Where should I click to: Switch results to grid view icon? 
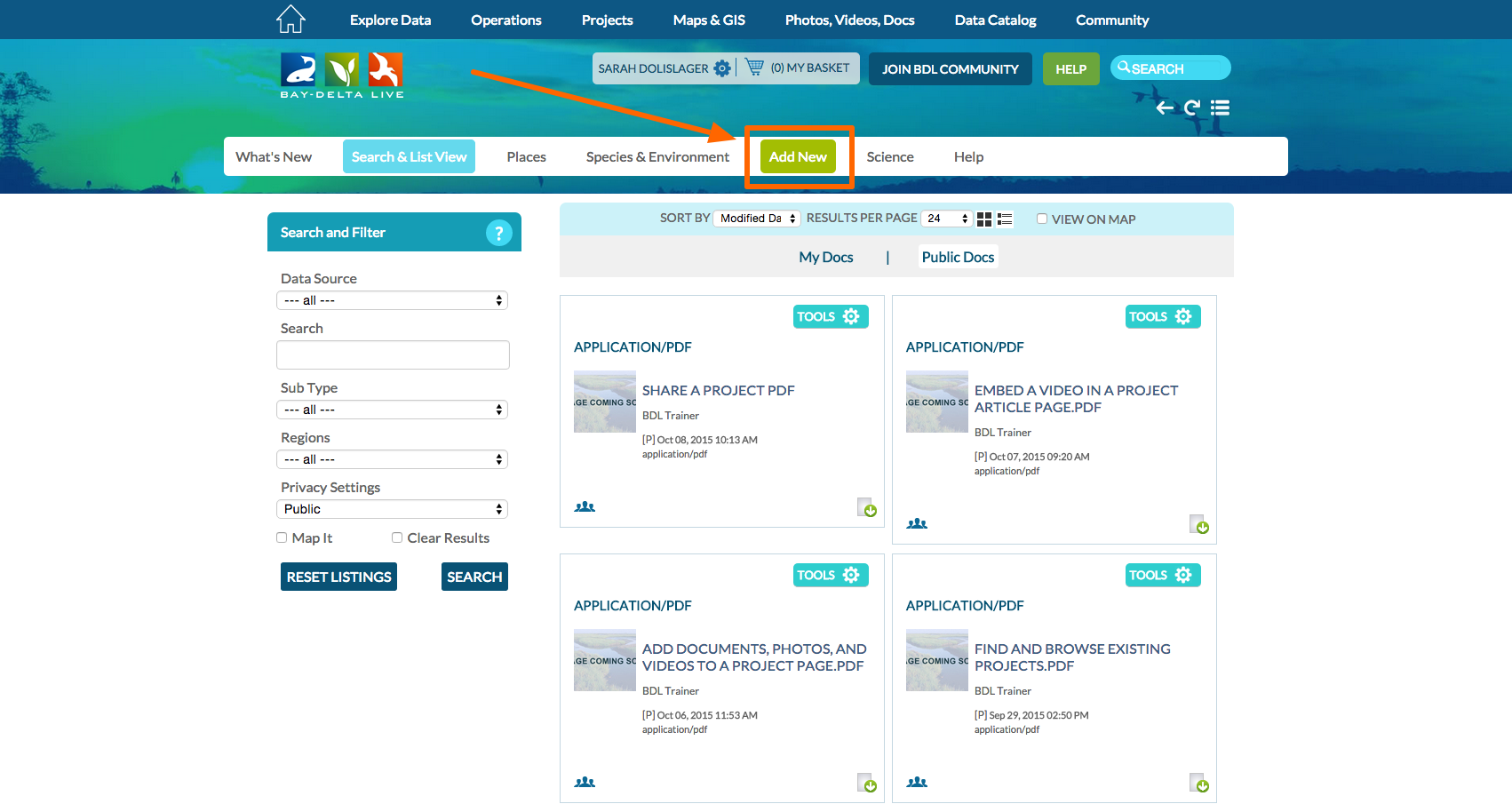984,219
